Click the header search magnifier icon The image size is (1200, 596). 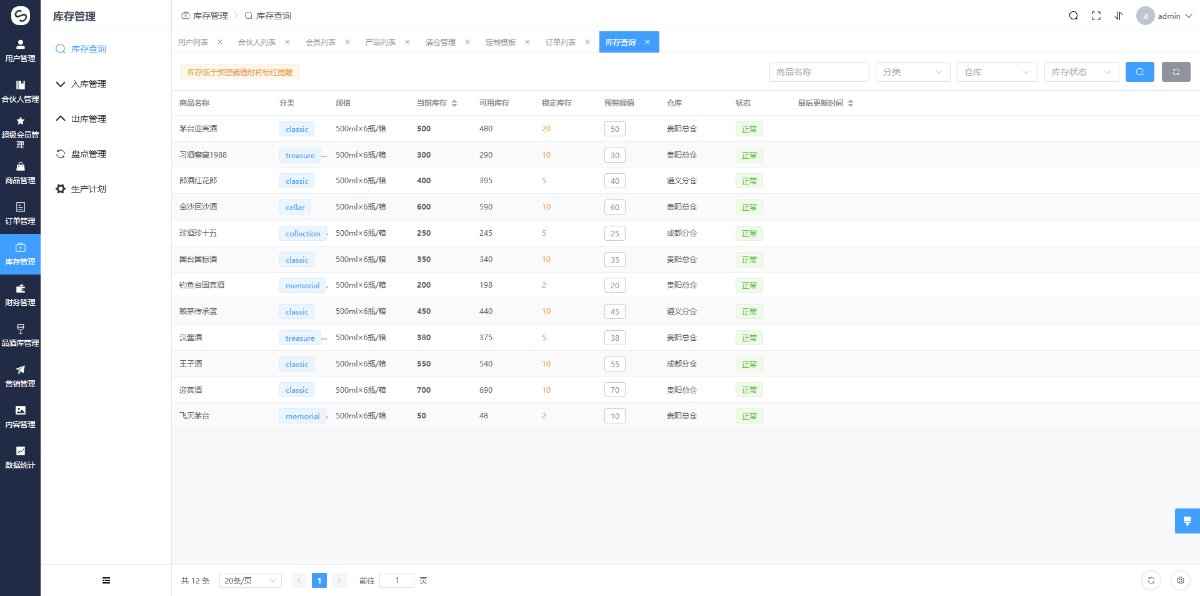1073,15
